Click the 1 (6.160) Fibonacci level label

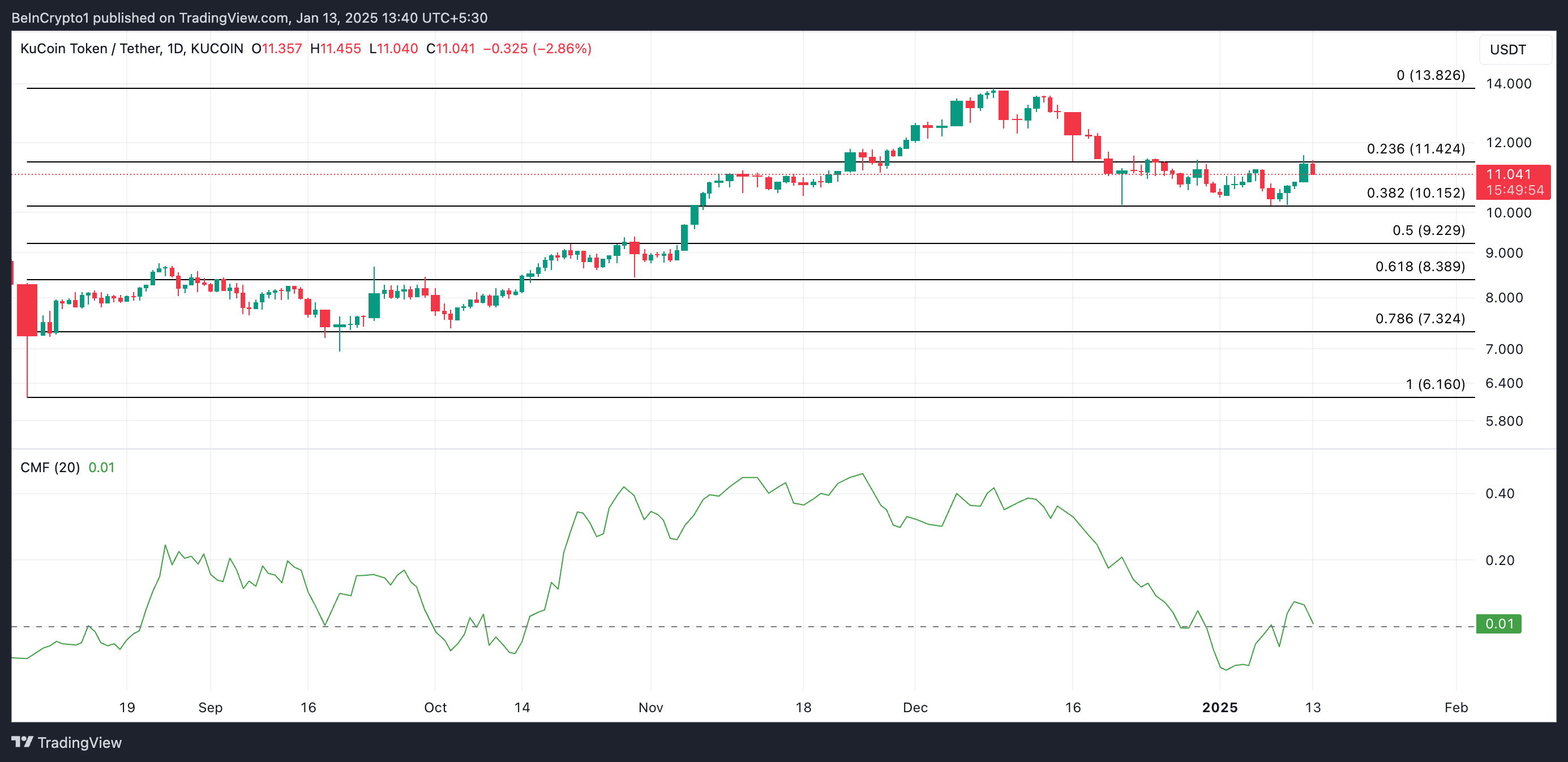[1435, 384]
